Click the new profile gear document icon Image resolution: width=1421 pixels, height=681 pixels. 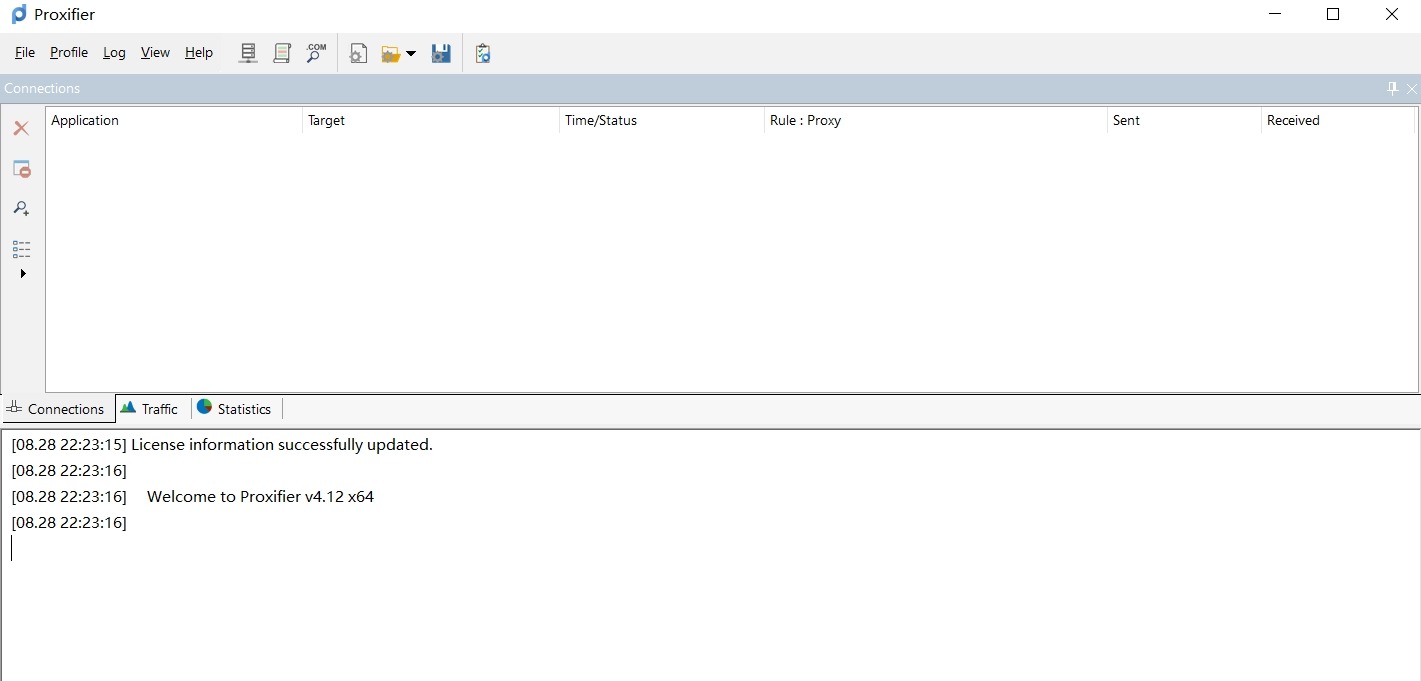(358, 54)
